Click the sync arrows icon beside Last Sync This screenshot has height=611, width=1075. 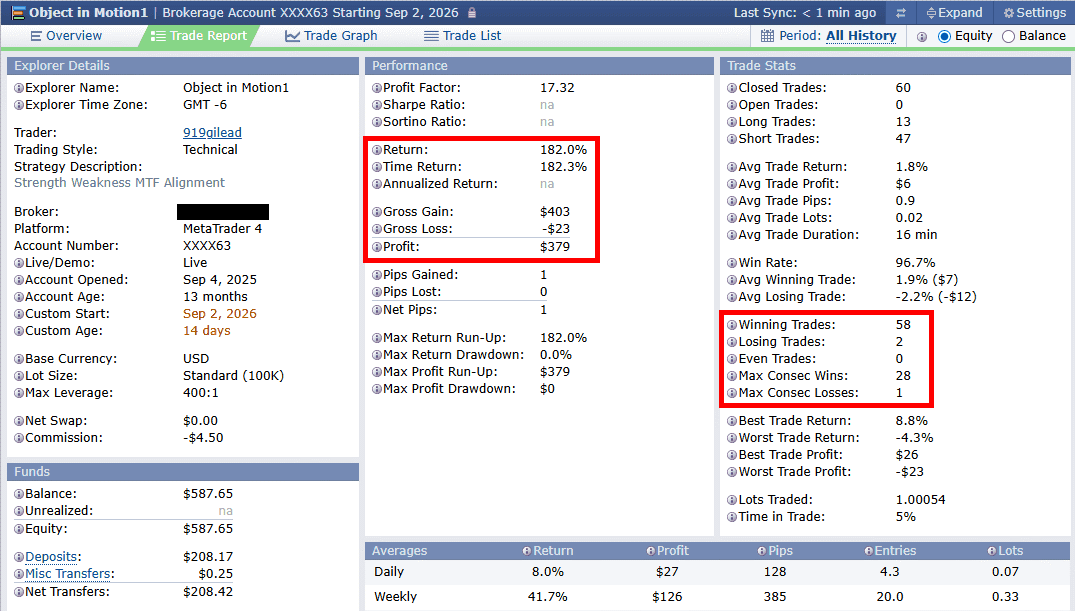click(x=901, y=13)
